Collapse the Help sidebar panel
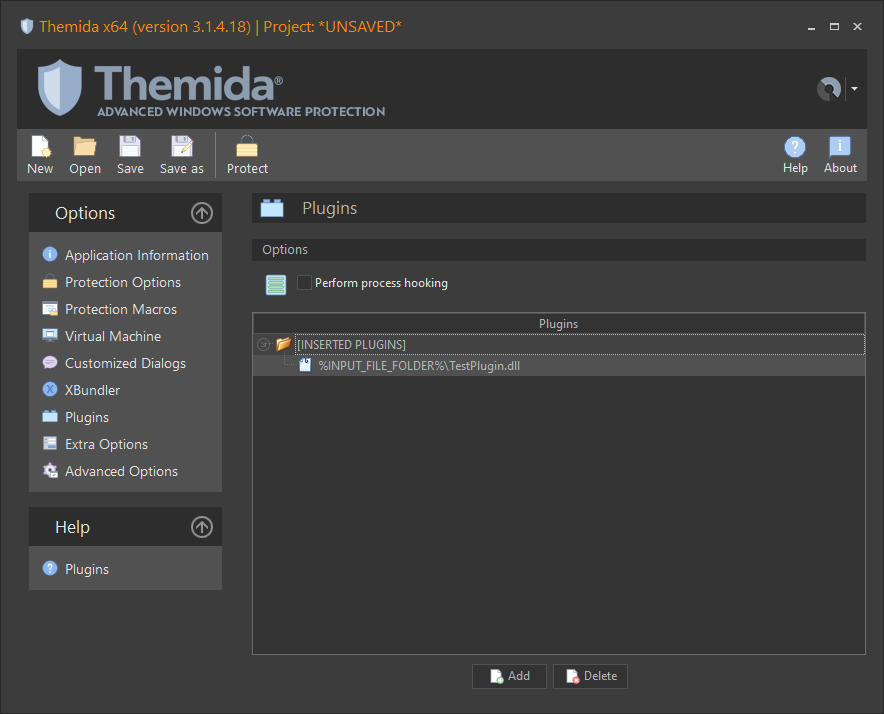Screen dimensions: 884x714 click(202, 527)
